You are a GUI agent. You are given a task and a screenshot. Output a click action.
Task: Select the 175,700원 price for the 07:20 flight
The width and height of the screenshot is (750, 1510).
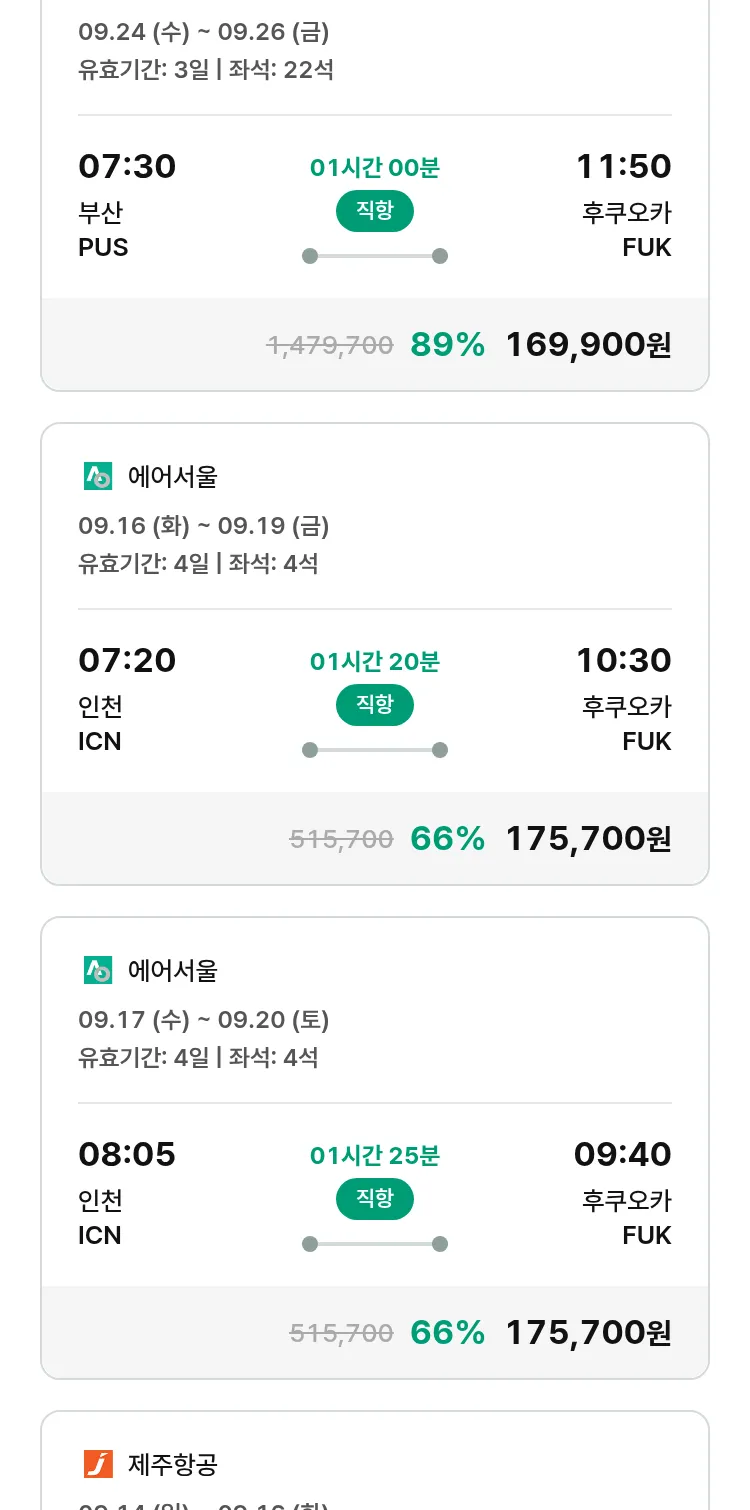pos(588,839)
